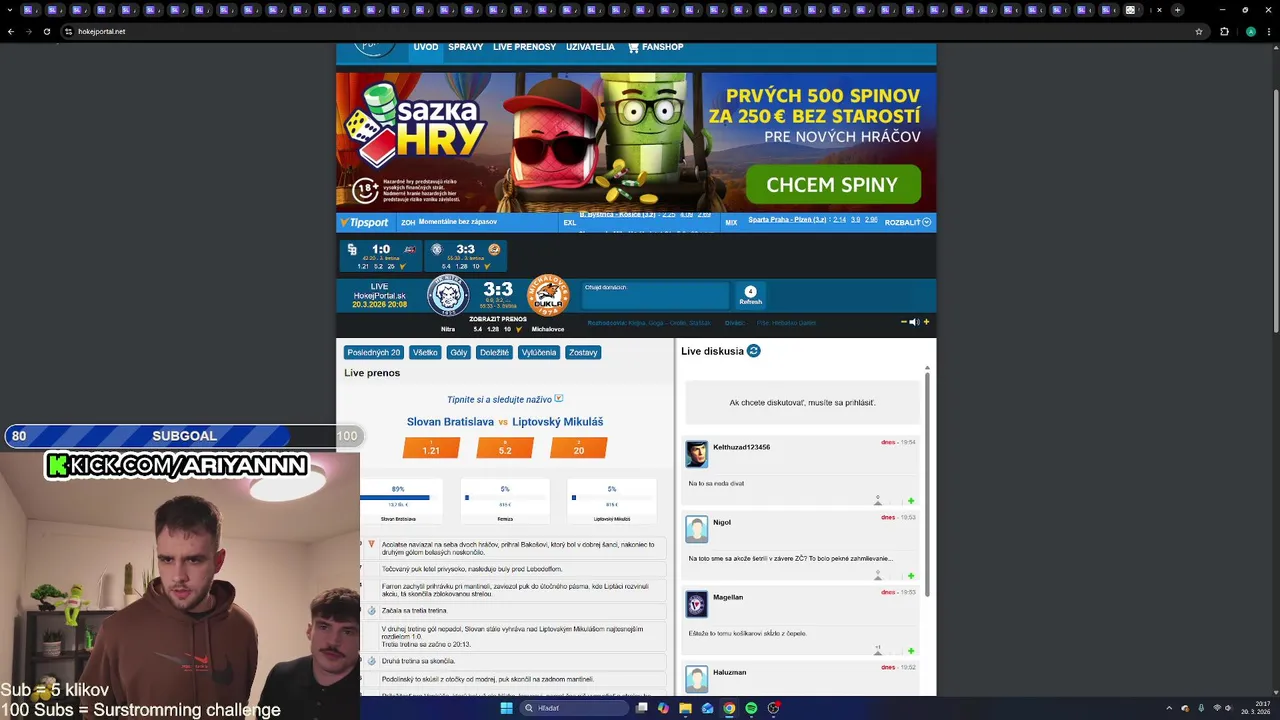Reload the page with the browser refresh button

[46, 31]
